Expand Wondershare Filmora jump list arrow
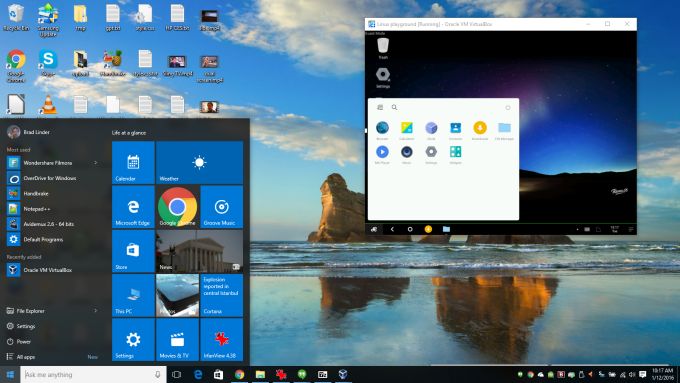The height and width of the screenshot is (383, 680). click(x=96, y=163)
